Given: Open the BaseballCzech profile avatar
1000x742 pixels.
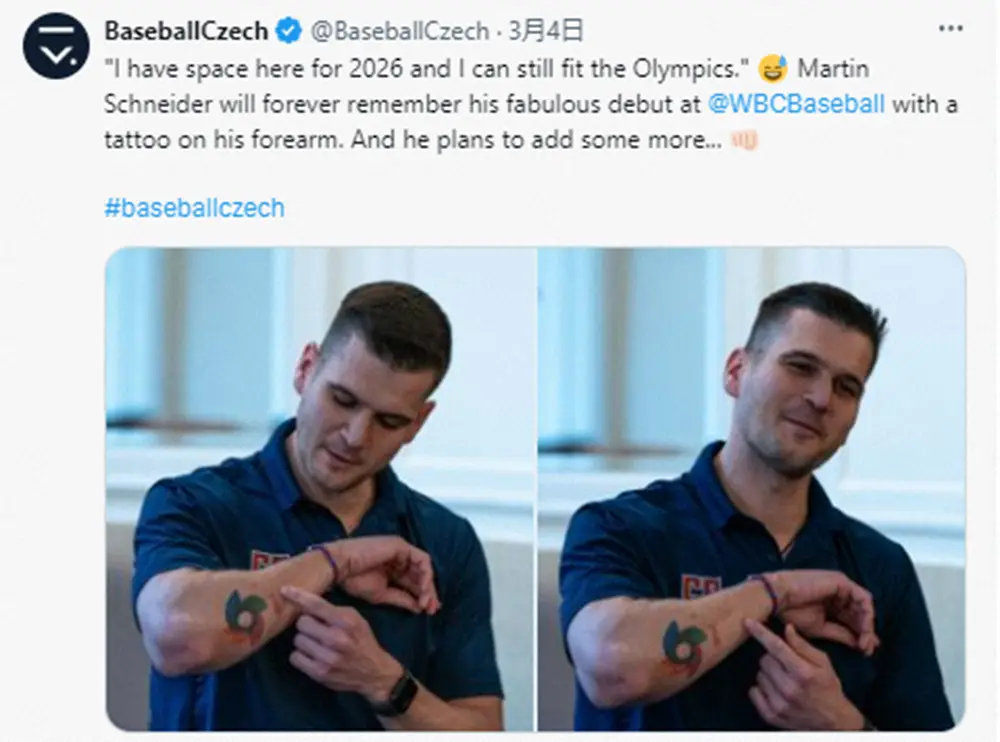Looking at the screenshot, I should tap(56, 45).
